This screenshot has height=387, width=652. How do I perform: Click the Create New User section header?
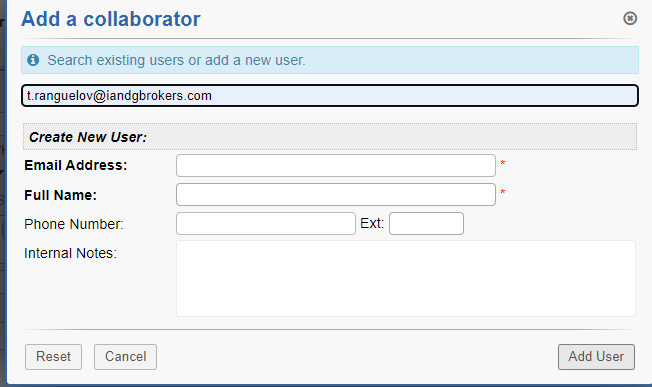(x=330, y=137)
